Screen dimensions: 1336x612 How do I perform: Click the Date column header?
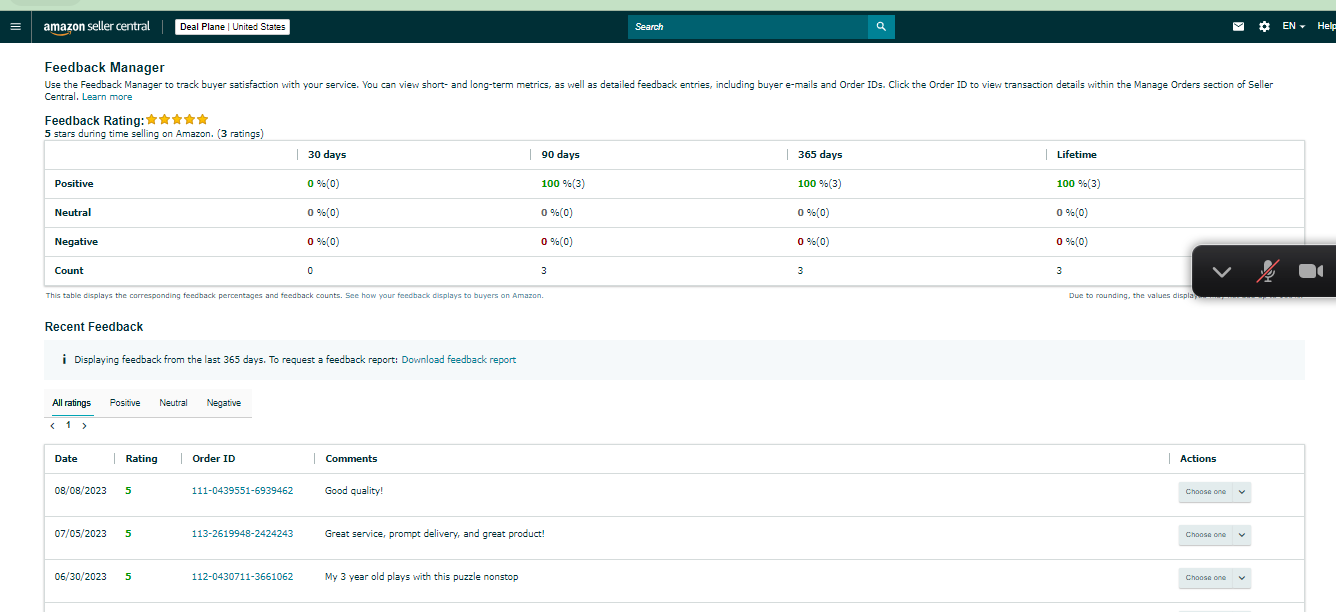pyautogui.click(x=66, y=459)
